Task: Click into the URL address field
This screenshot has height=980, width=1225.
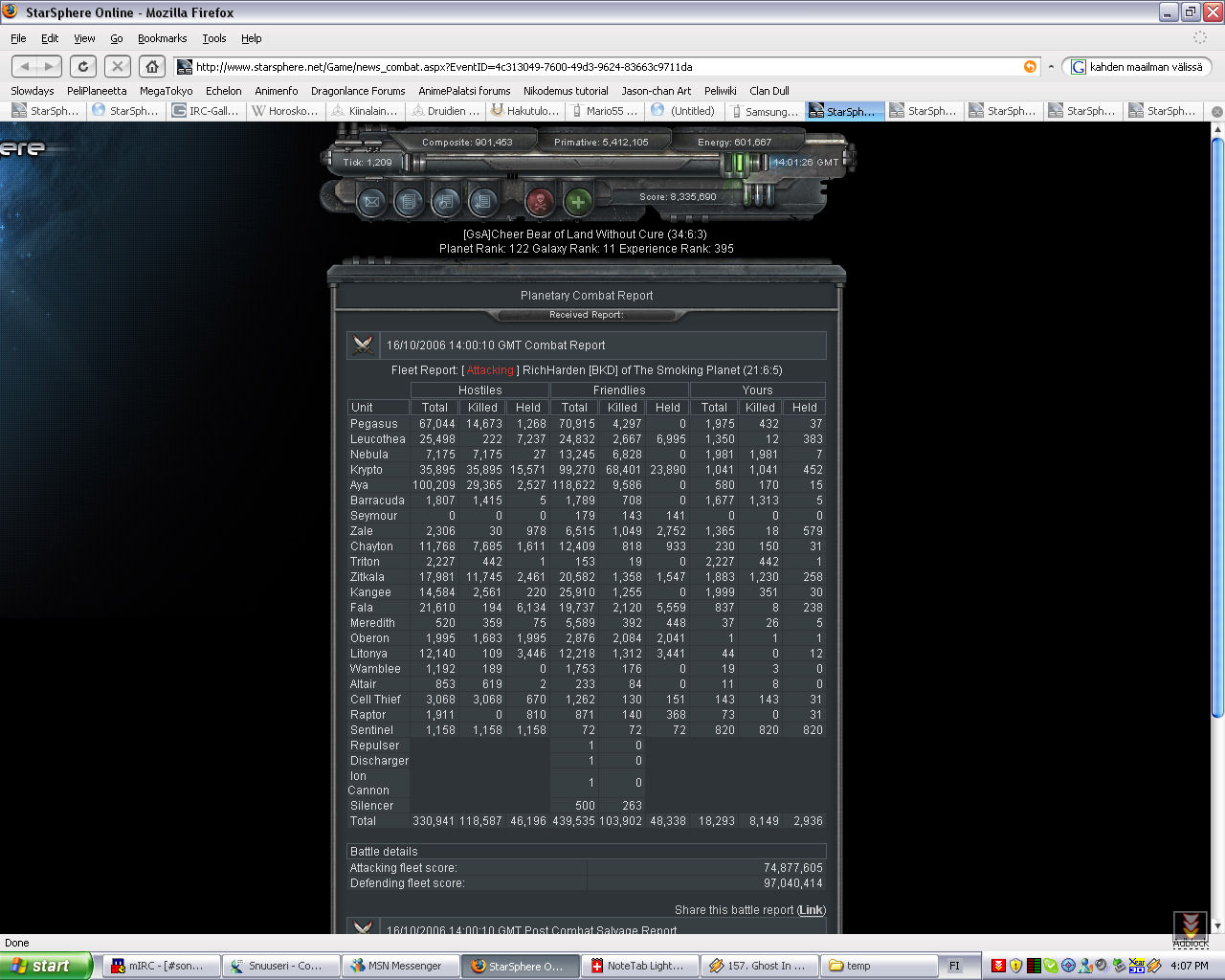Action: click(607, 66)
